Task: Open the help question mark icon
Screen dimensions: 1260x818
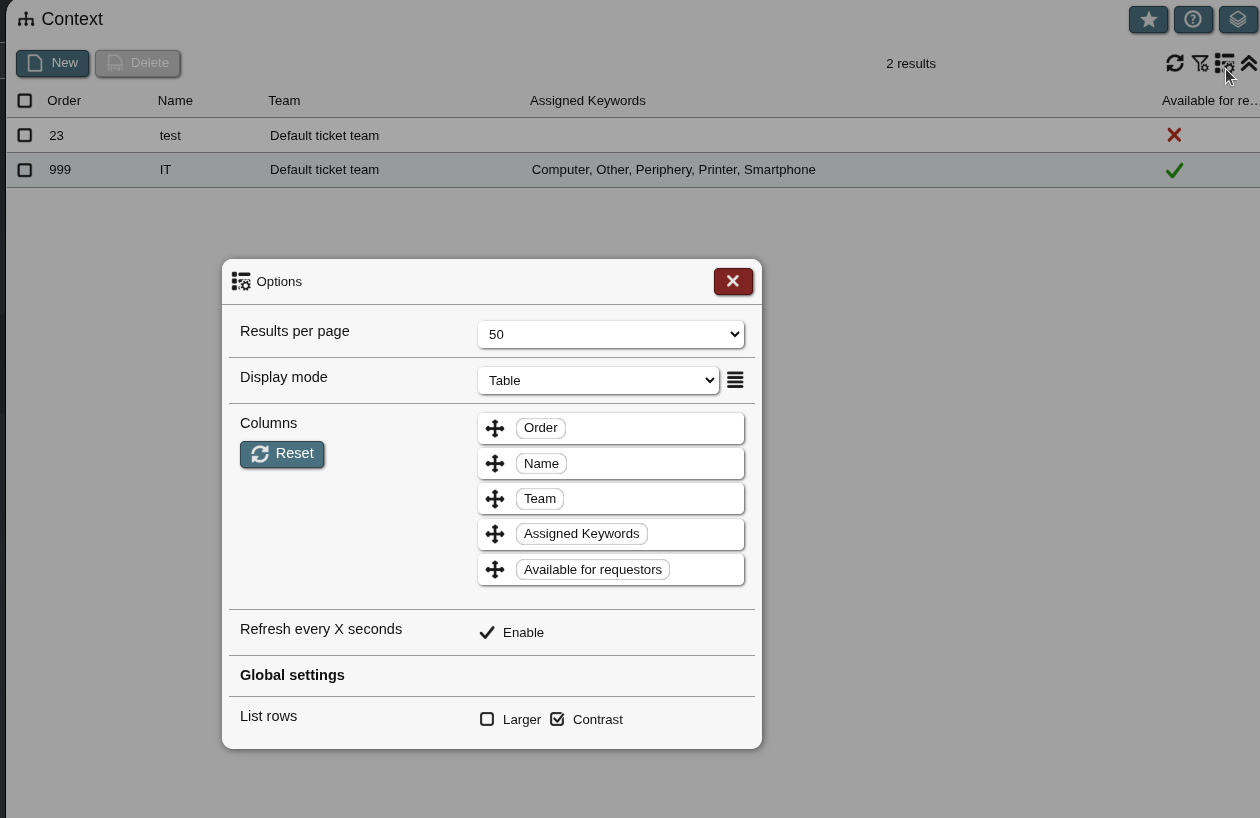Action: coord(1193,20)
